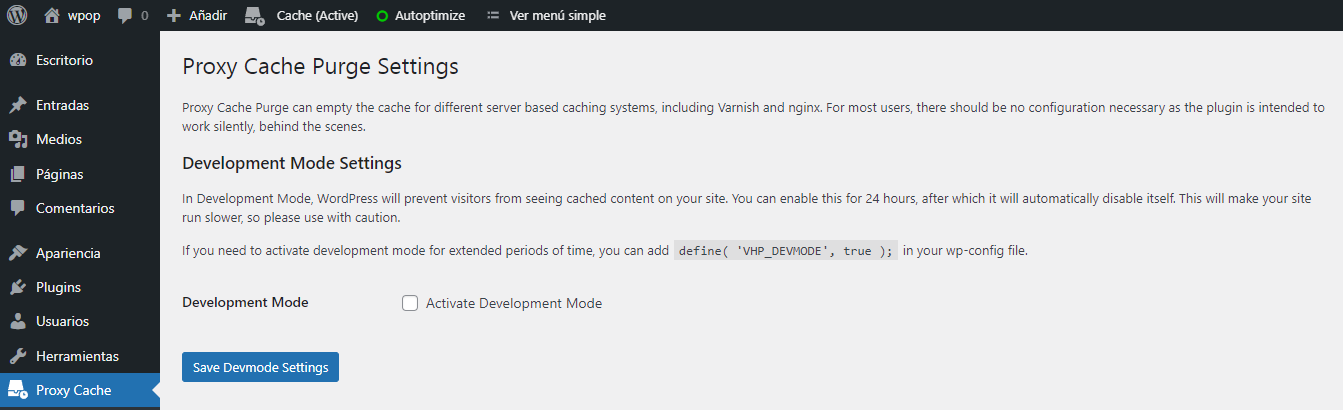
Task: Enable Activate Development Mode checkbox
Action: [410, 303]
